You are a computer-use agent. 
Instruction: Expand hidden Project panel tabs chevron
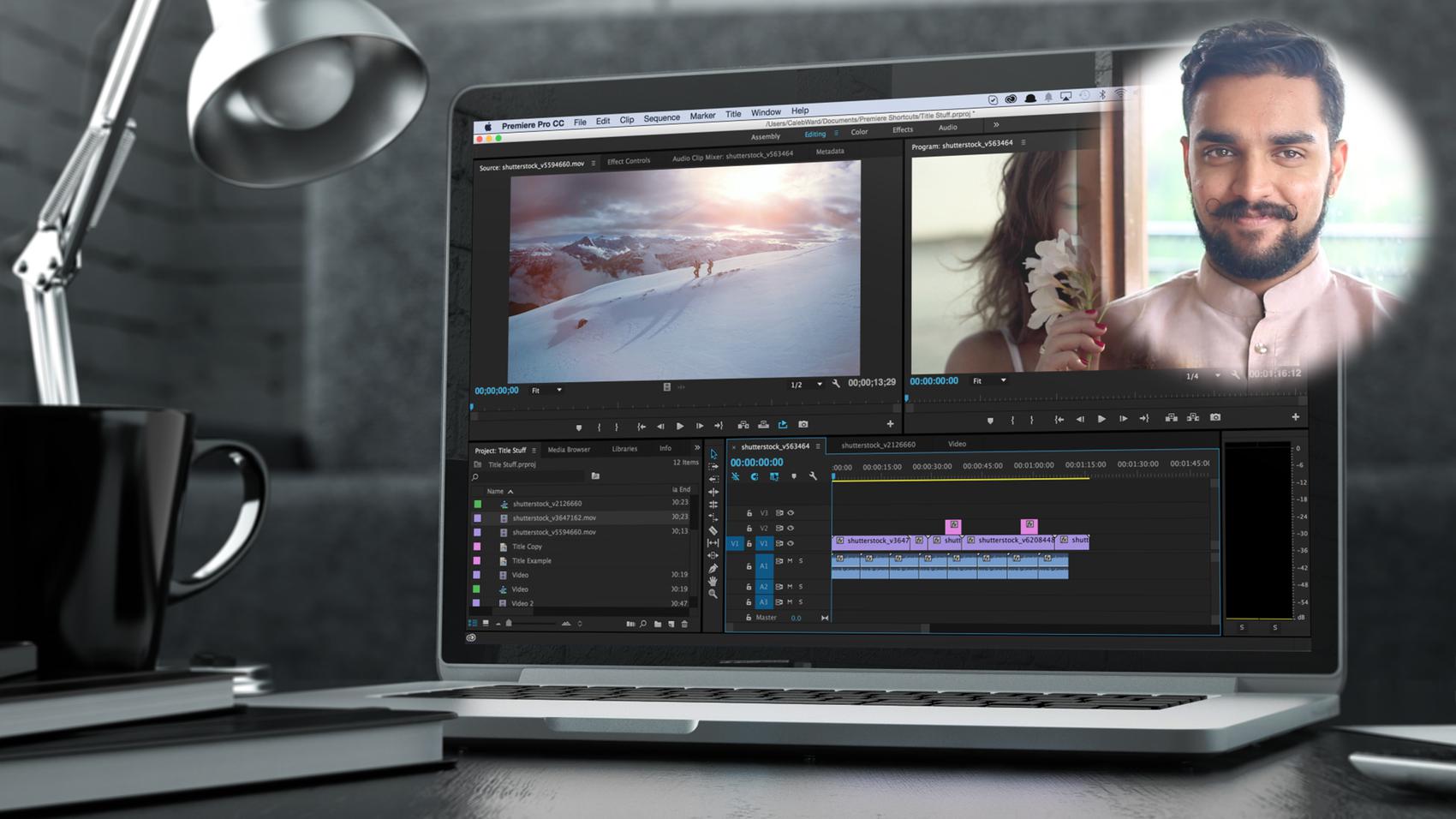pyautogui.click(x=696, y=448)
